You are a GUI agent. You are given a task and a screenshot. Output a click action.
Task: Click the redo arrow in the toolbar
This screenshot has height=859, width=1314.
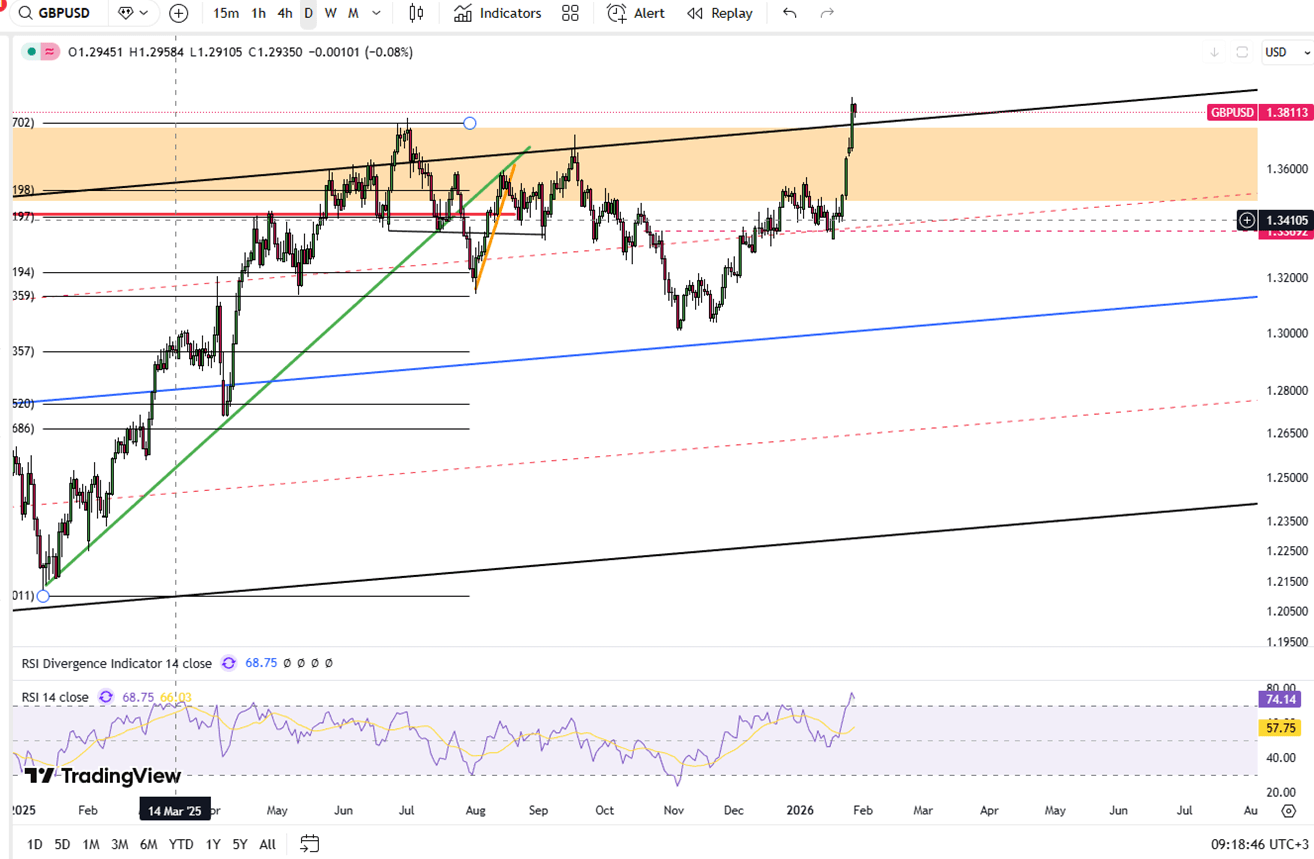[x=827, y=13]
